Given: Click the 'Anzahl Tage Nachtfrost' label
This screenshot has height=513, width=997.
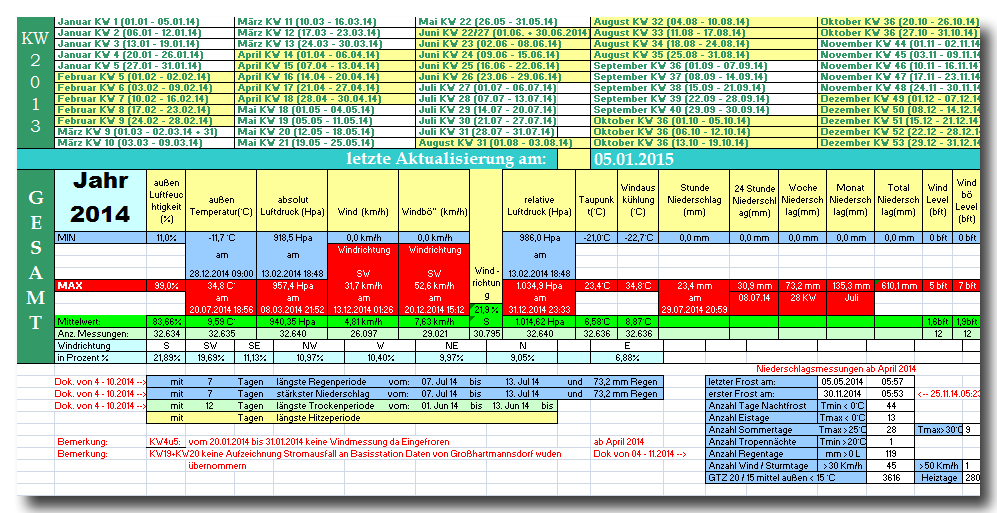Looking at the screenshot, I should [762, 406].
